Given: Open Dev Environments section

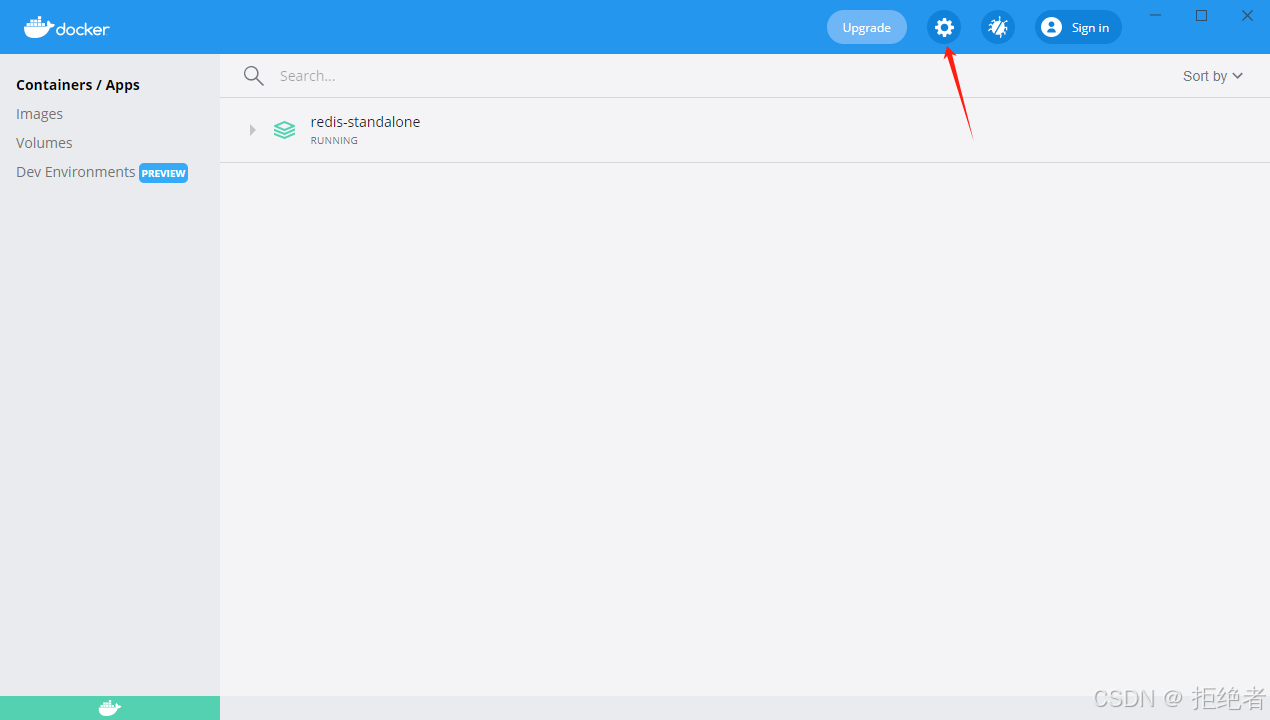Looking at the screenshot, I should 76,172.
